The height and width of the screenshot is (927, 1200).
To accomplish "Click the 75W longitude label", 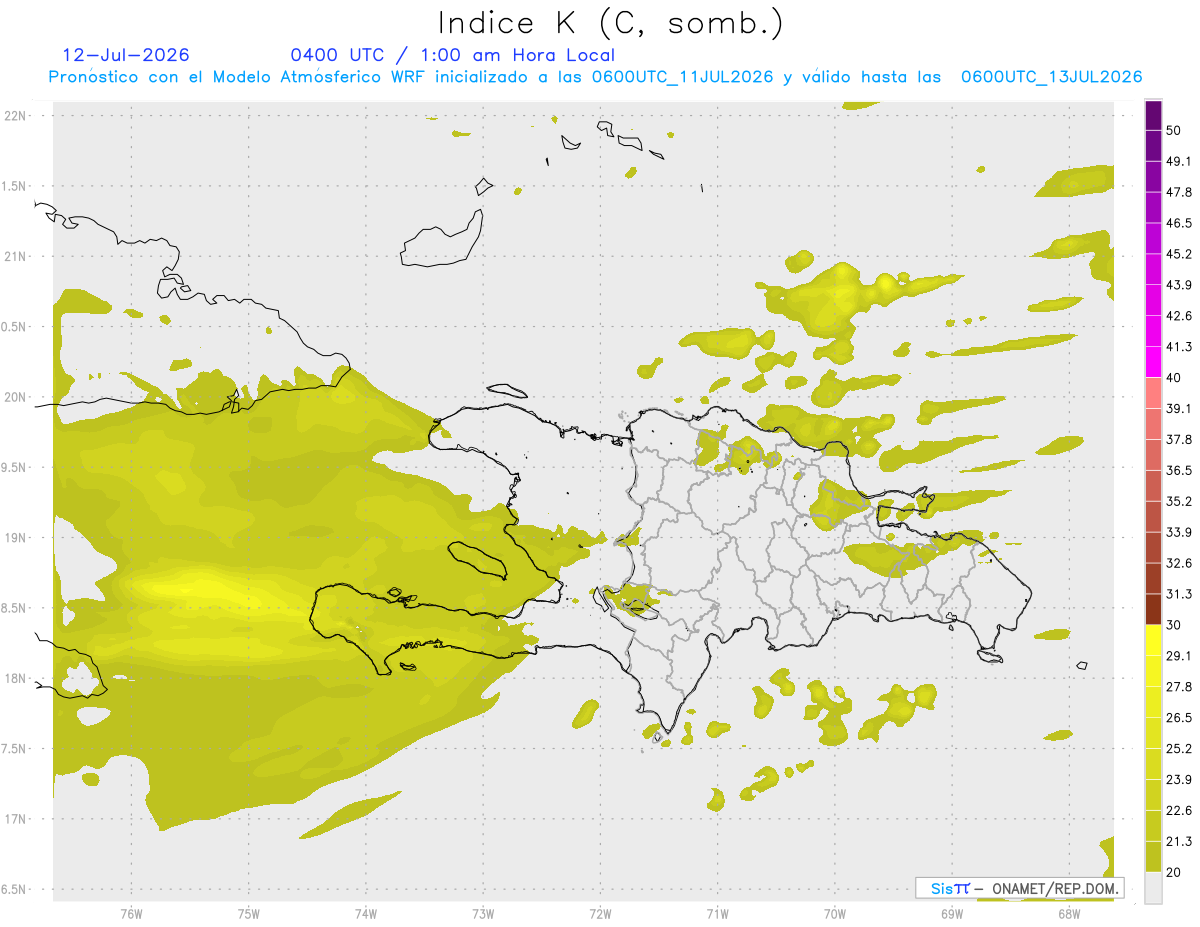I will 249,913.
